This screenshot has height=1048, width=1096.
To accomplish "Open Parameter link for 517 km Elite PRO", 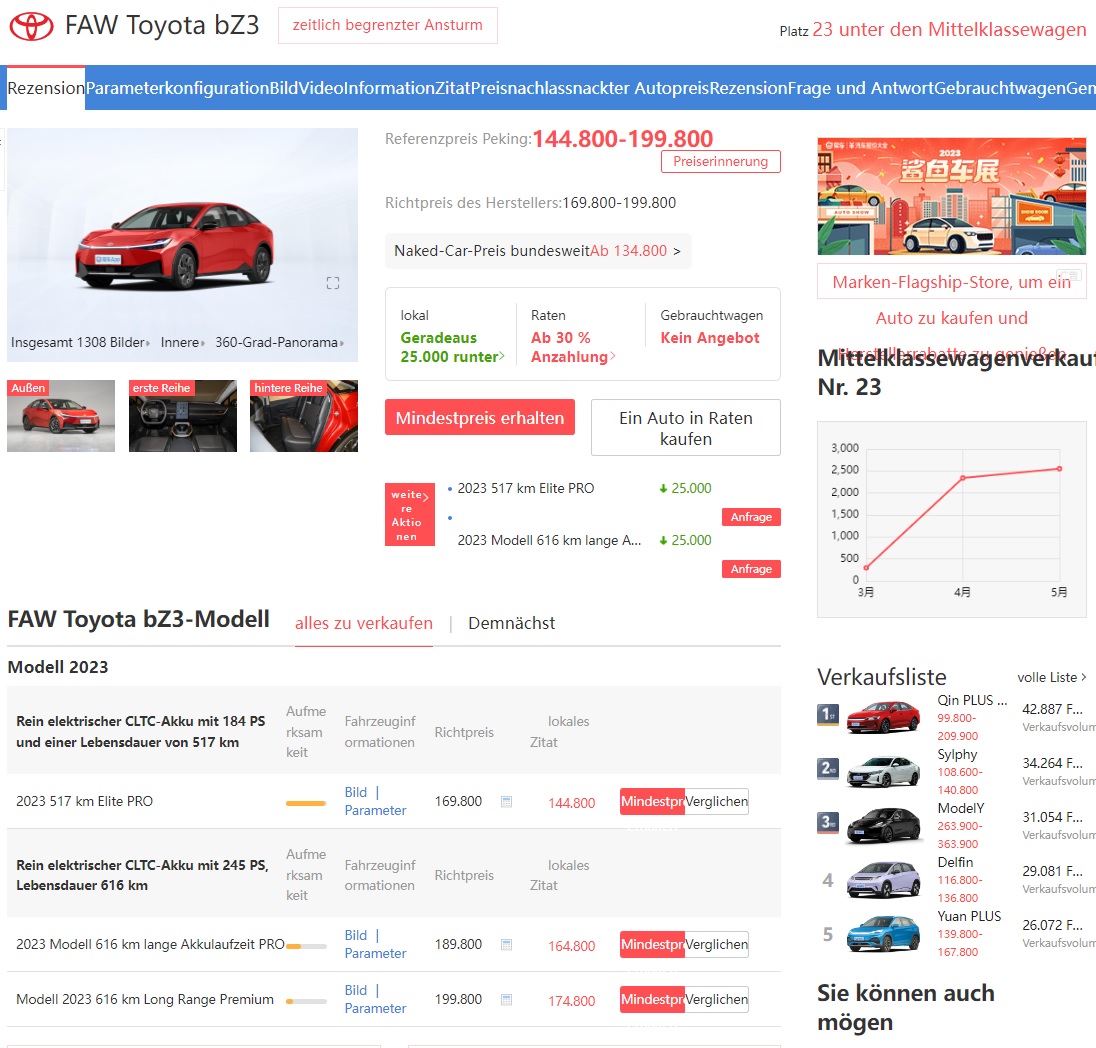I will pos(375,811).
